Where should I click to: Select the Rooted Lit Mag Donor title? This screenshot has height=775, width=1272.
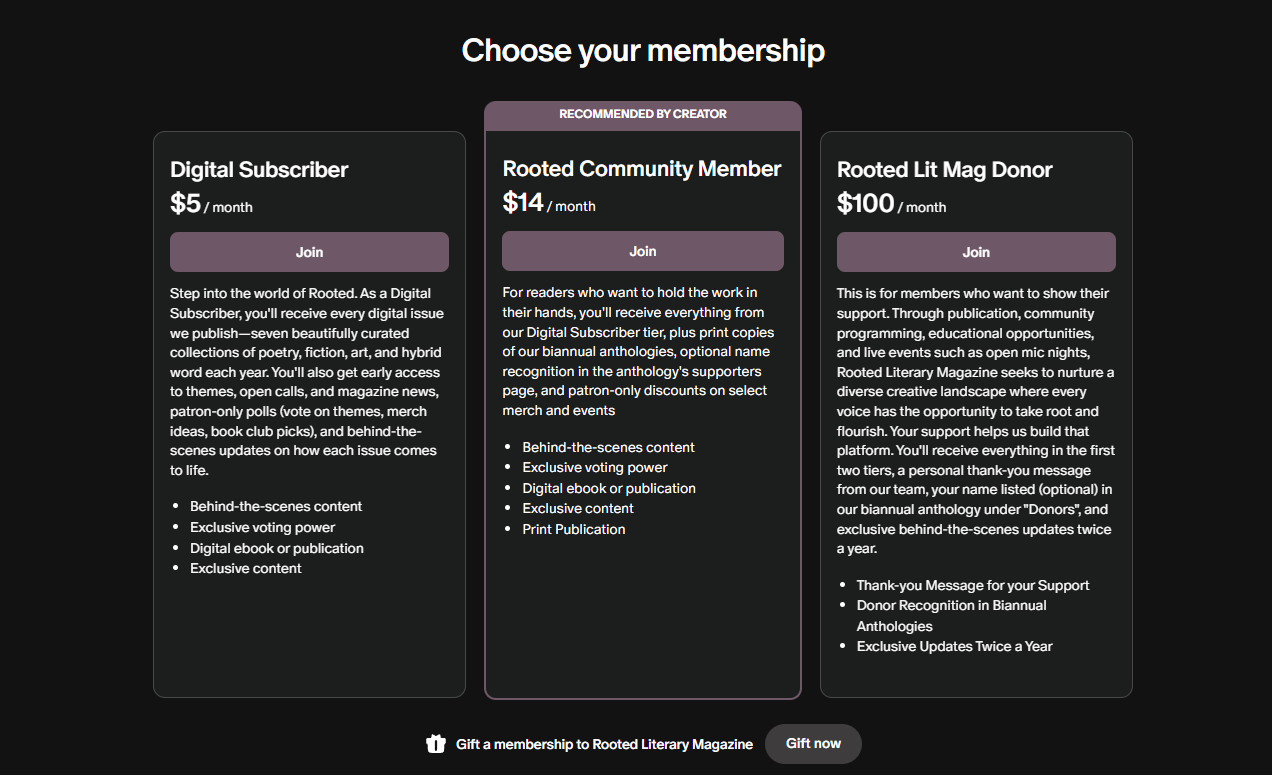point(944,170)
